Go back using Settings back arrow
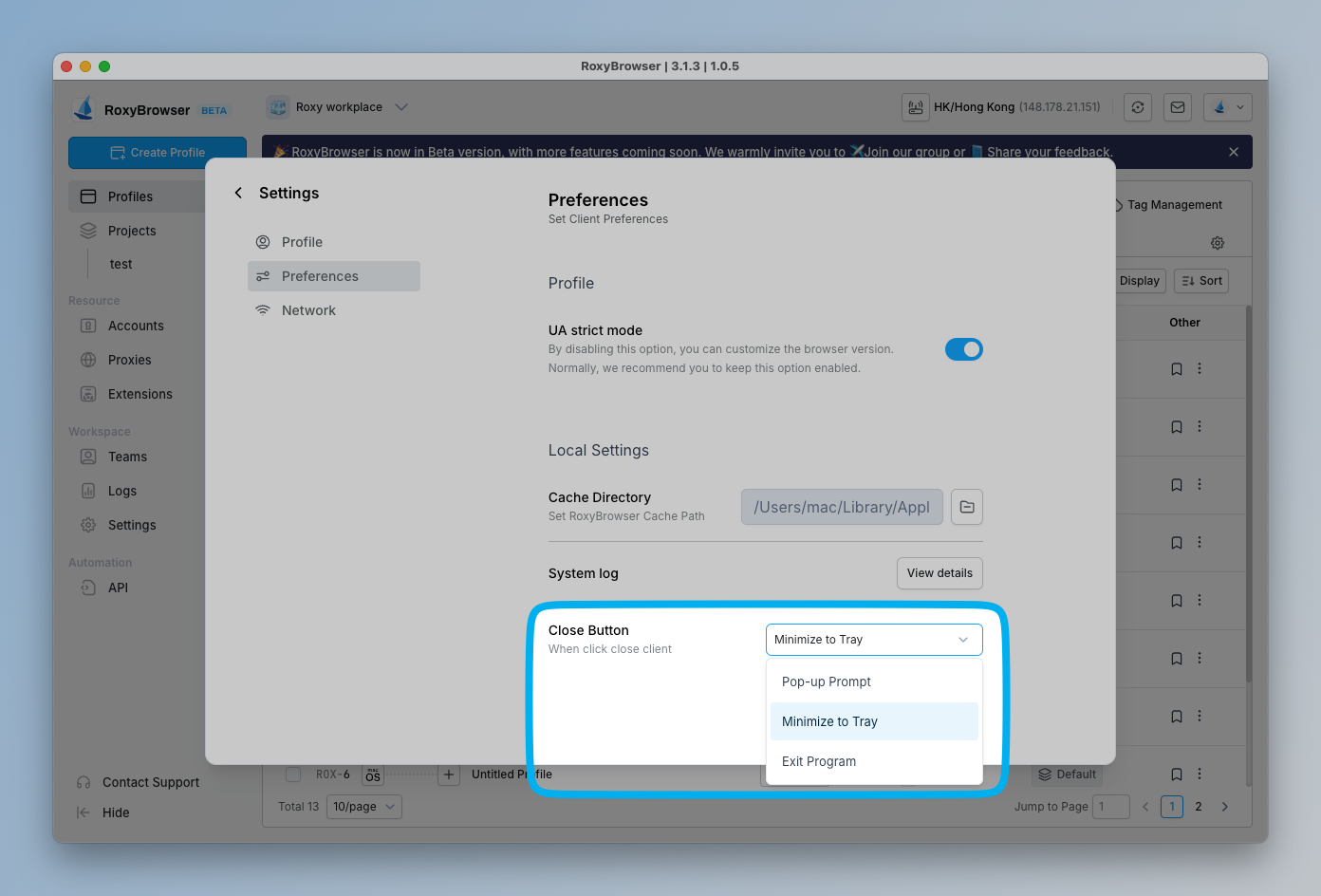Viewport: 1321px width, 896px height. (238, 193)
